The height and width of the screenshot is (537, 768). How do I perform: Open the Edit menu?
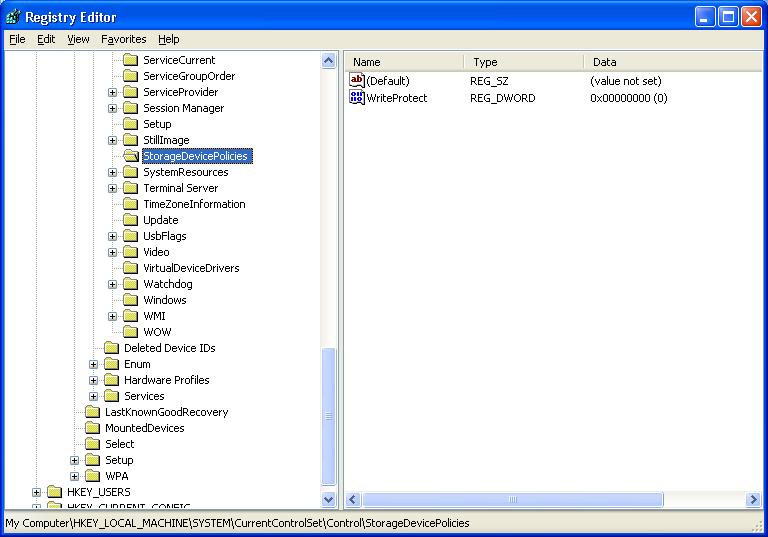pyautogui.click(x=46, y=39)
